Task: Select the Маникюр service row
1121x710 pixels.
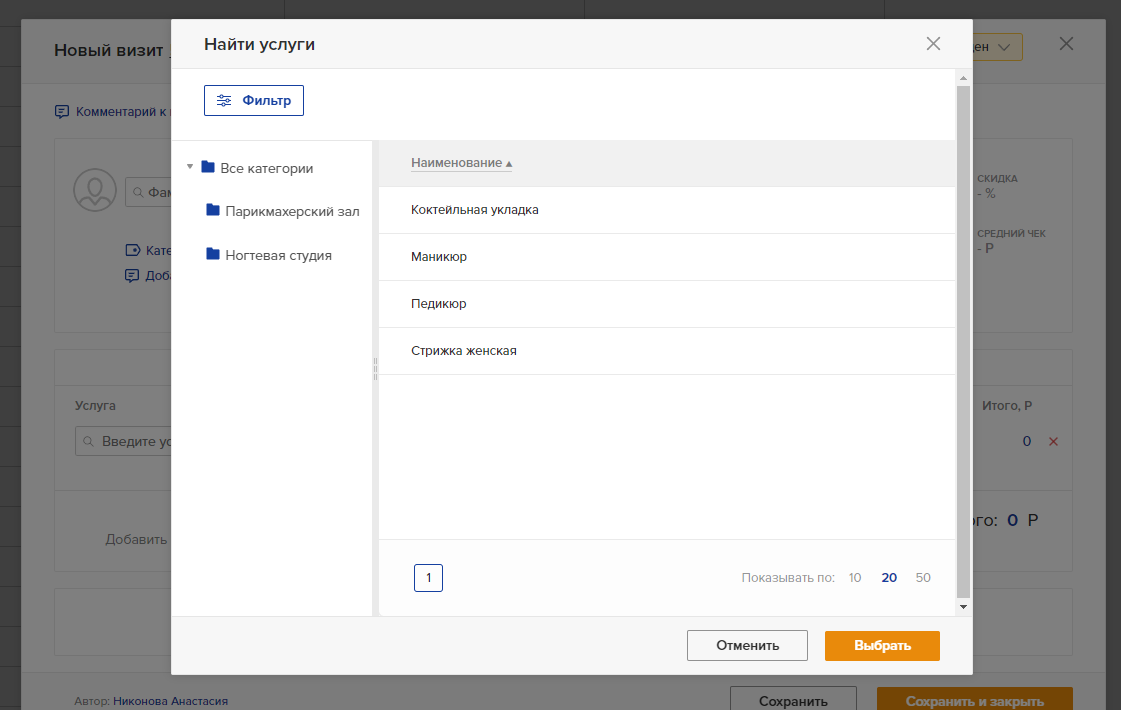Action: (666, 257)
